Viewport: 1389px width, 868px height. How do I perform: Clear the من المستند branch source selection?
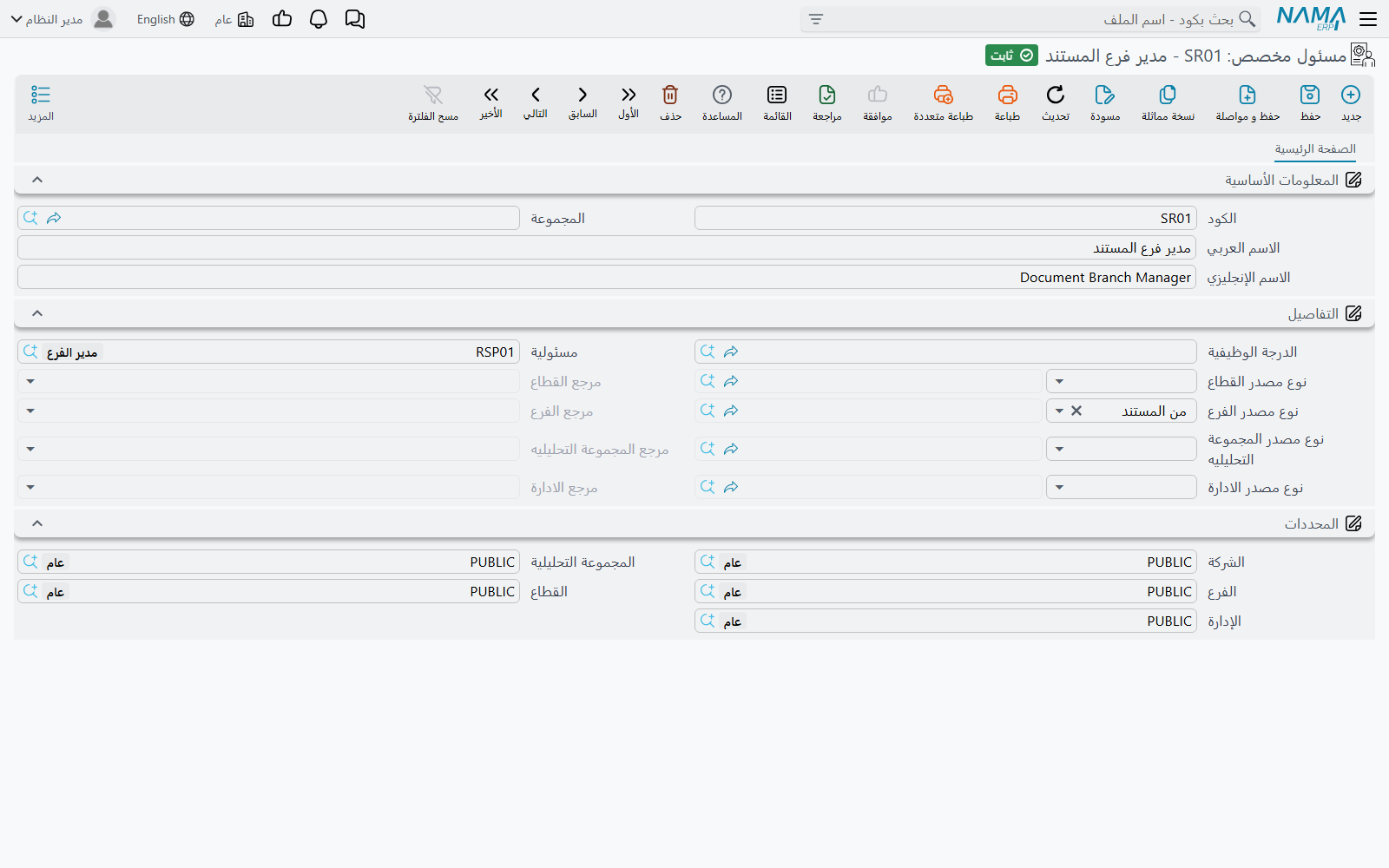[x=1076, y=411]
